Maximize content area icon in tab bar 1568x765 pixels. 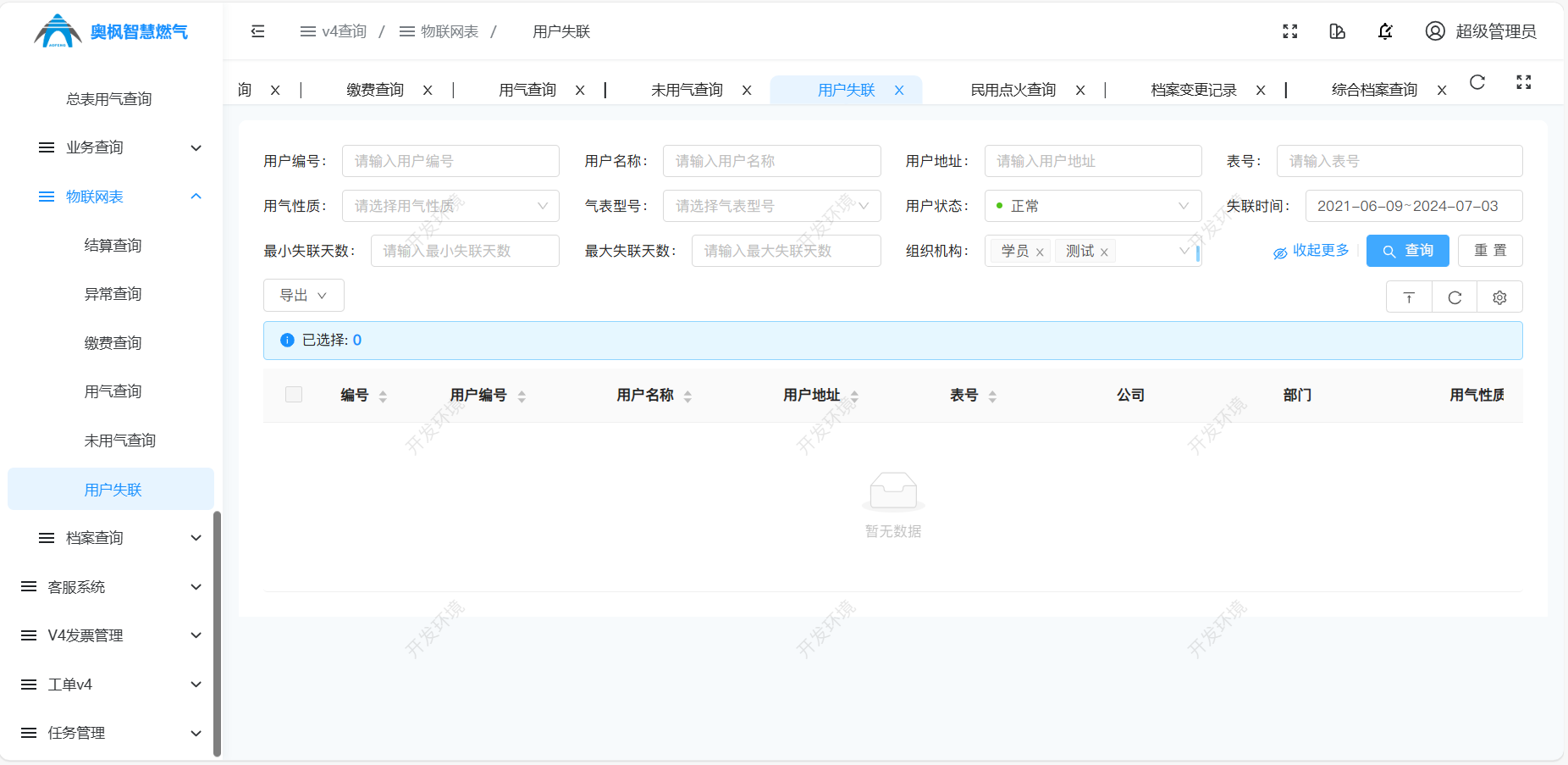tap(1524, 82)
